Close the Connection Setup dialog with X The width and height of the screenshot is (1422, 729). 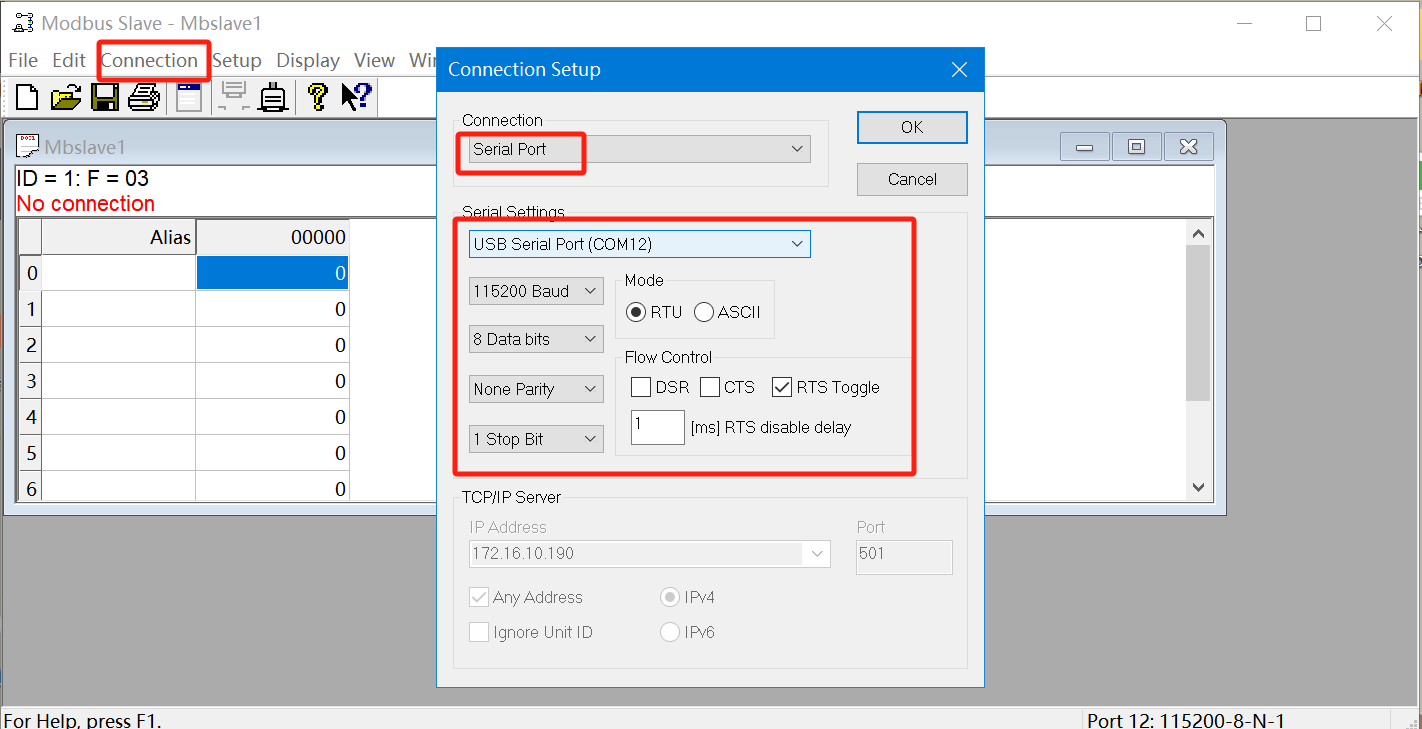pos(959,70)
